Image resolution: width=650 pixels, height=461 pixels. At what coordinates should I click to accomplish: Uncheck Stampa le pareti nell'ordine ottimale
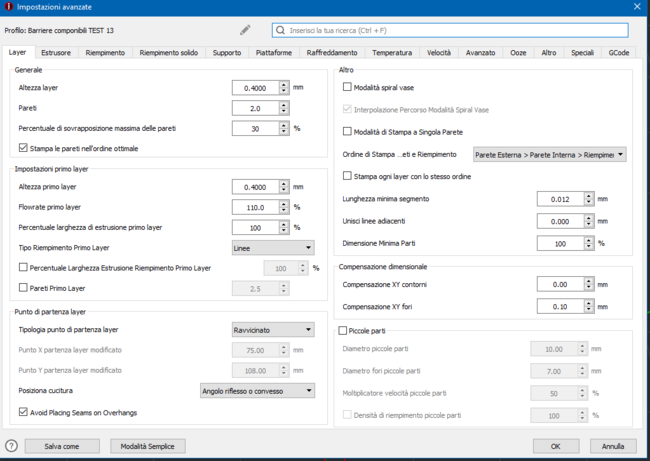(x=24, y=148)
